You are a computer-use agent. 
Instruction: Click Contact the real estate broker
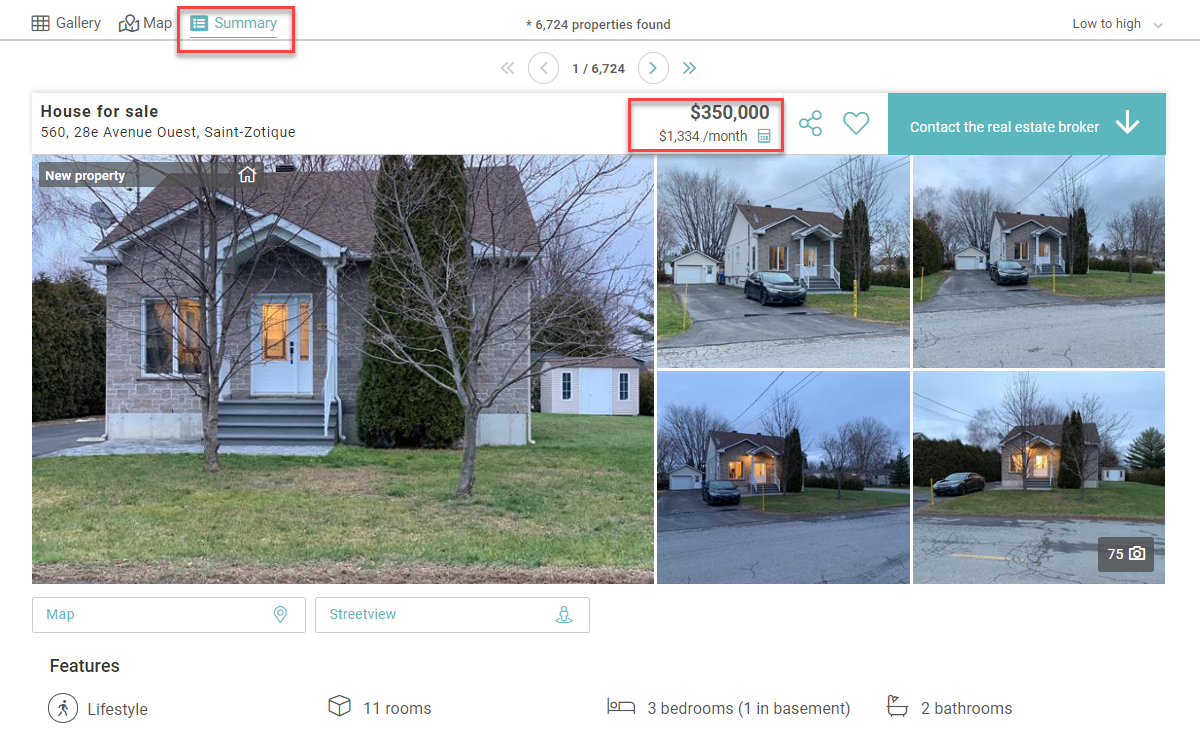point(1027,124)
